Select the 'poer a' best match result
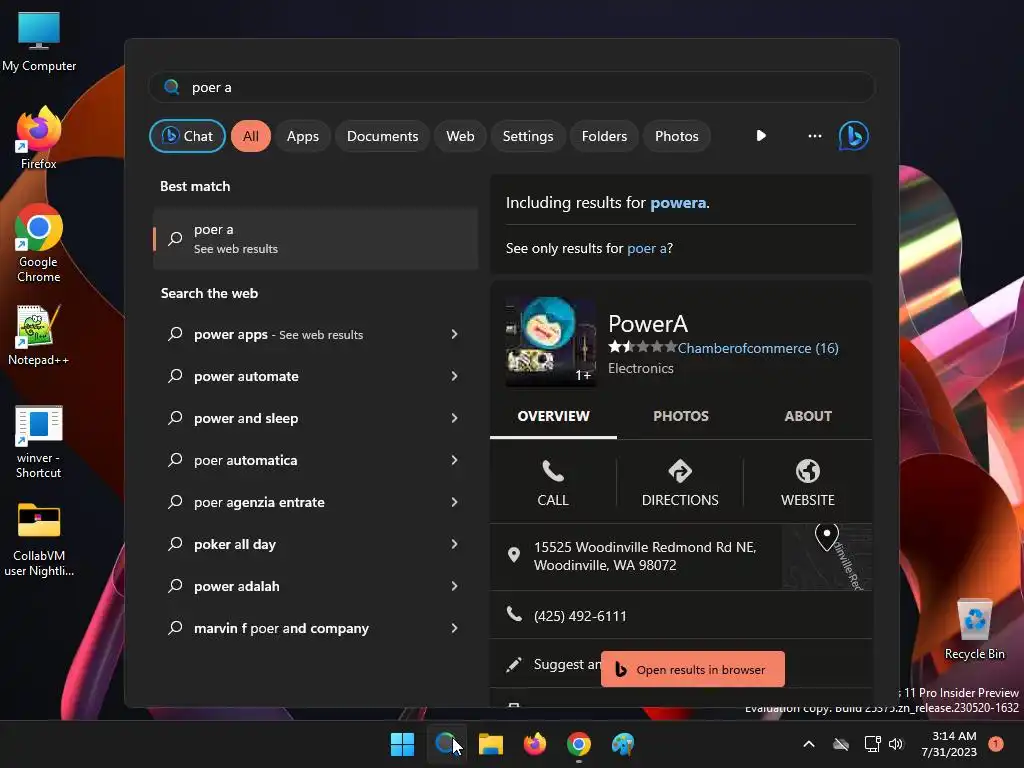The width and height of the screenshot is (1024, 768). (x=315, y=239)
